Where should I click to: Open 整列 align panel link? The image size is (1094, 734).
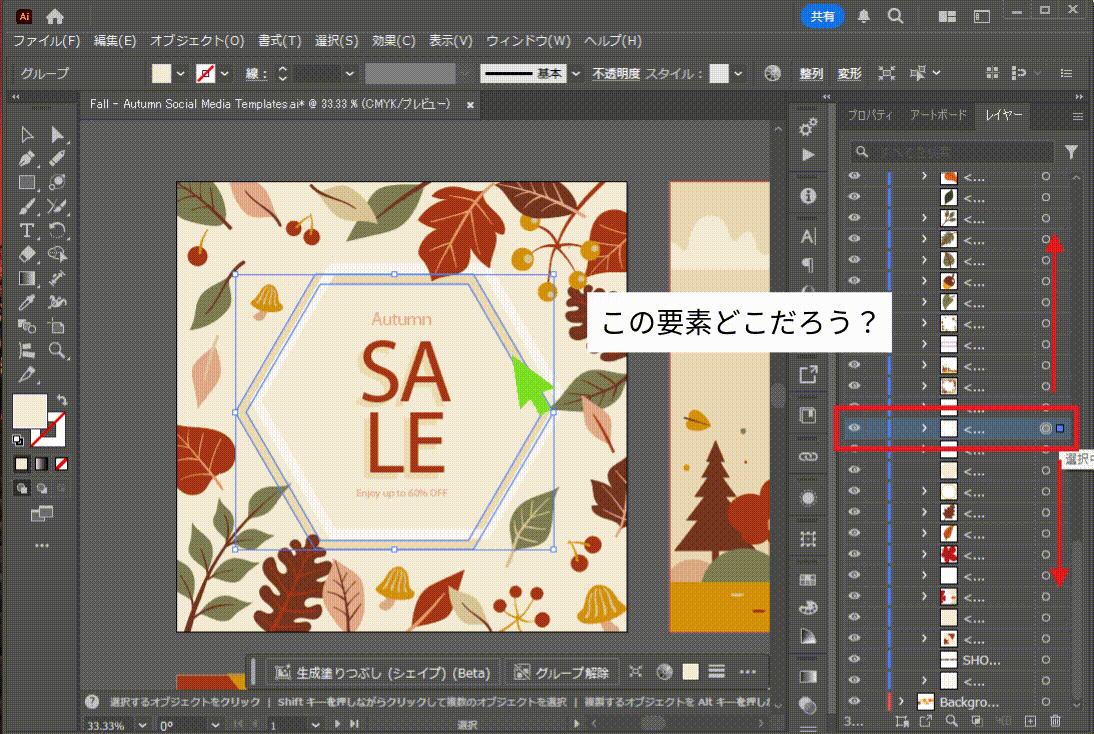(x=811, y=73)
